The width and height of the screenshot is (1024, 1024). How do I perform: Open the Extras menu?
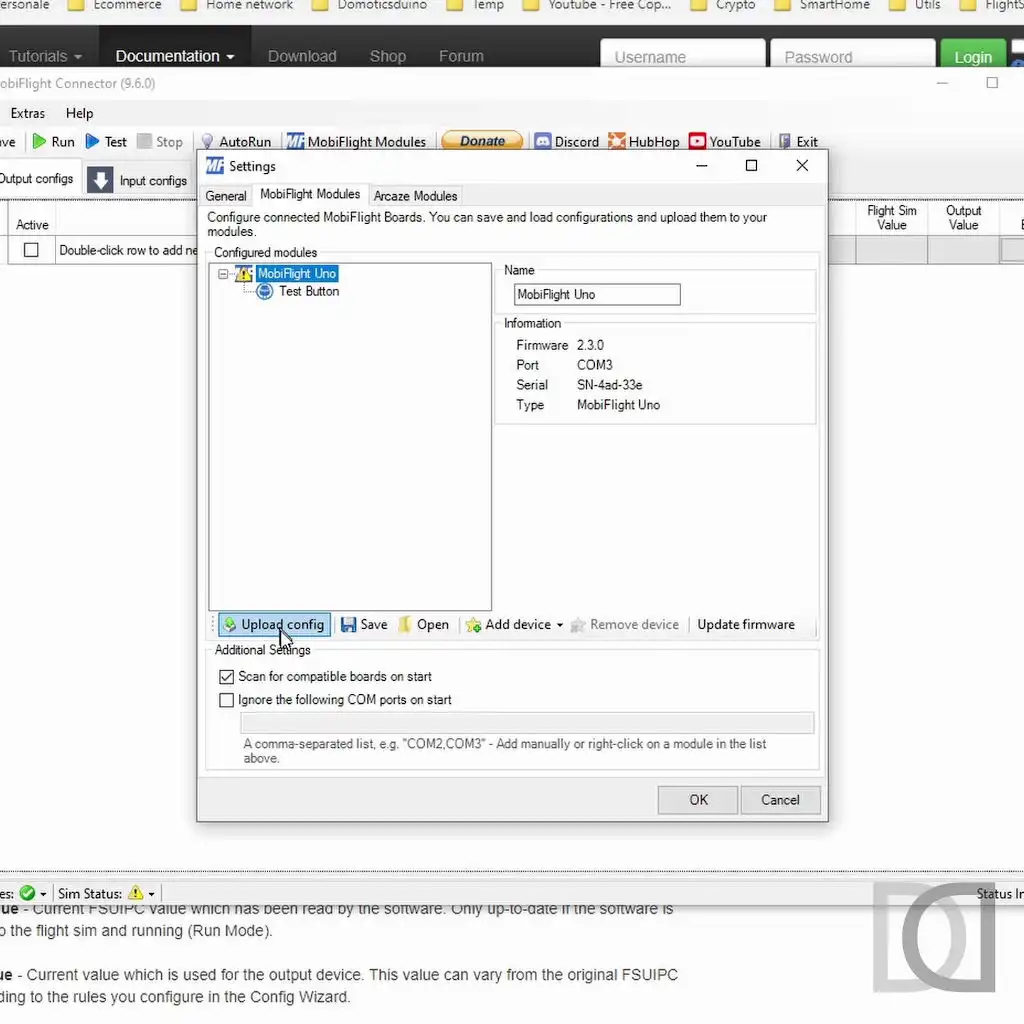[28, 114]
